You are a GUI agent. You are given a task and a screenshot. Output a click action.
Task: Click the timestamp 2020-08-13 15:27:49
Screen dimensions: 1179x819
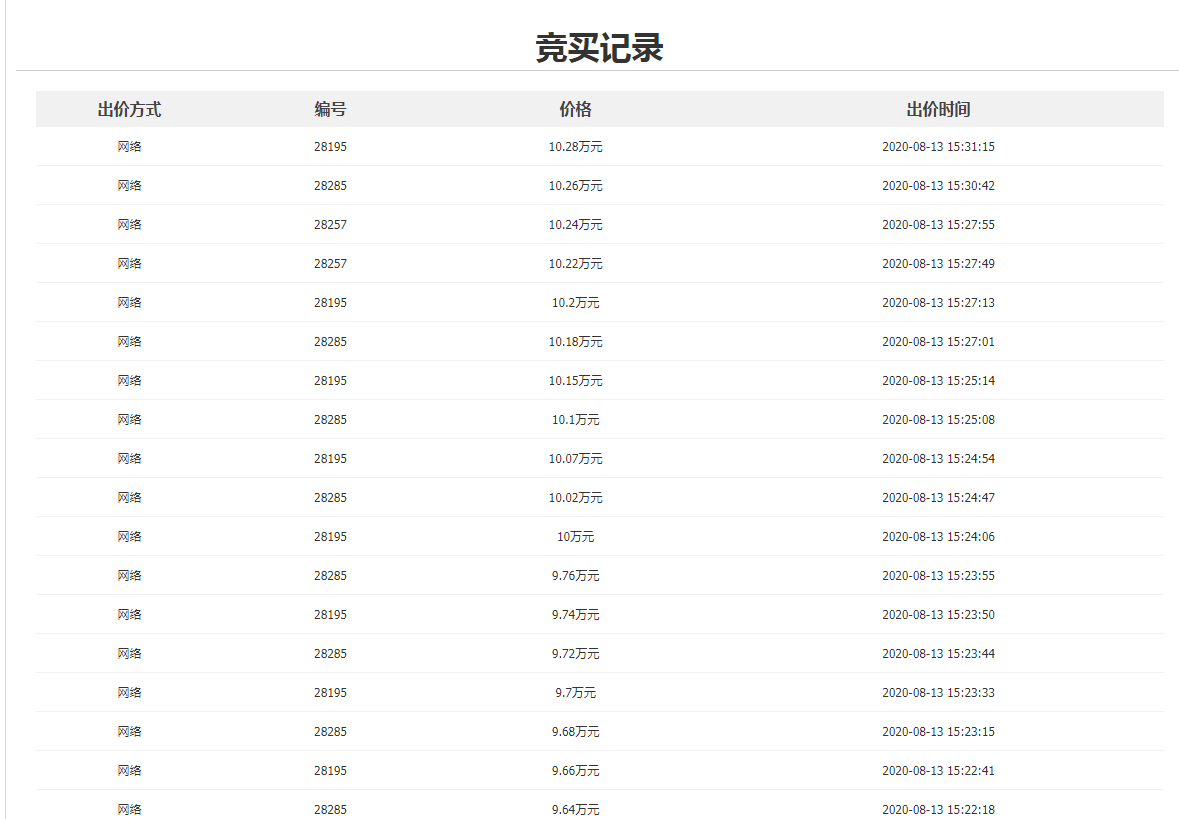click(x=938, y=264)
